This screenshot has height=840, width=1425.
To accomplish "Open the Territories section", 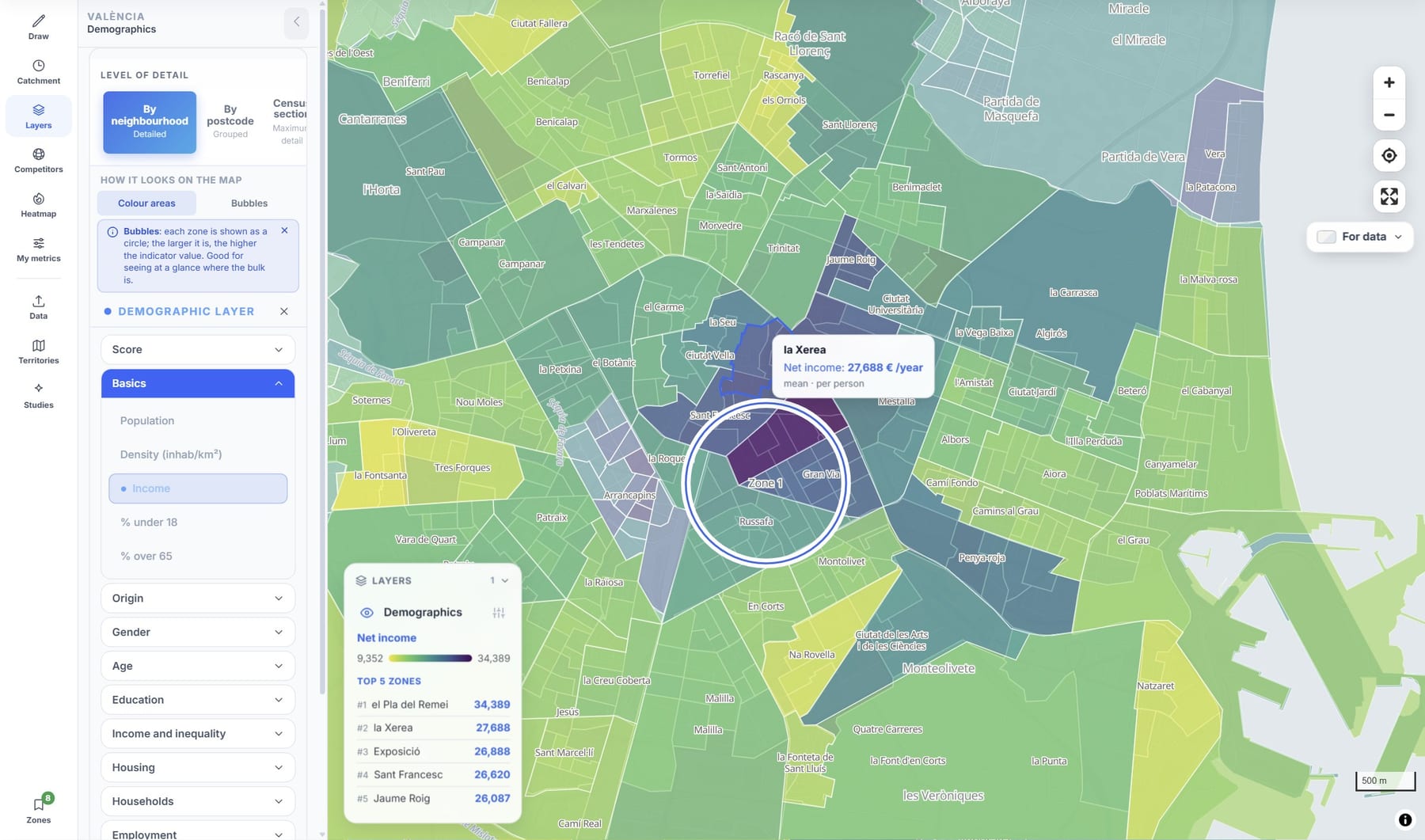I will (38, 351).
